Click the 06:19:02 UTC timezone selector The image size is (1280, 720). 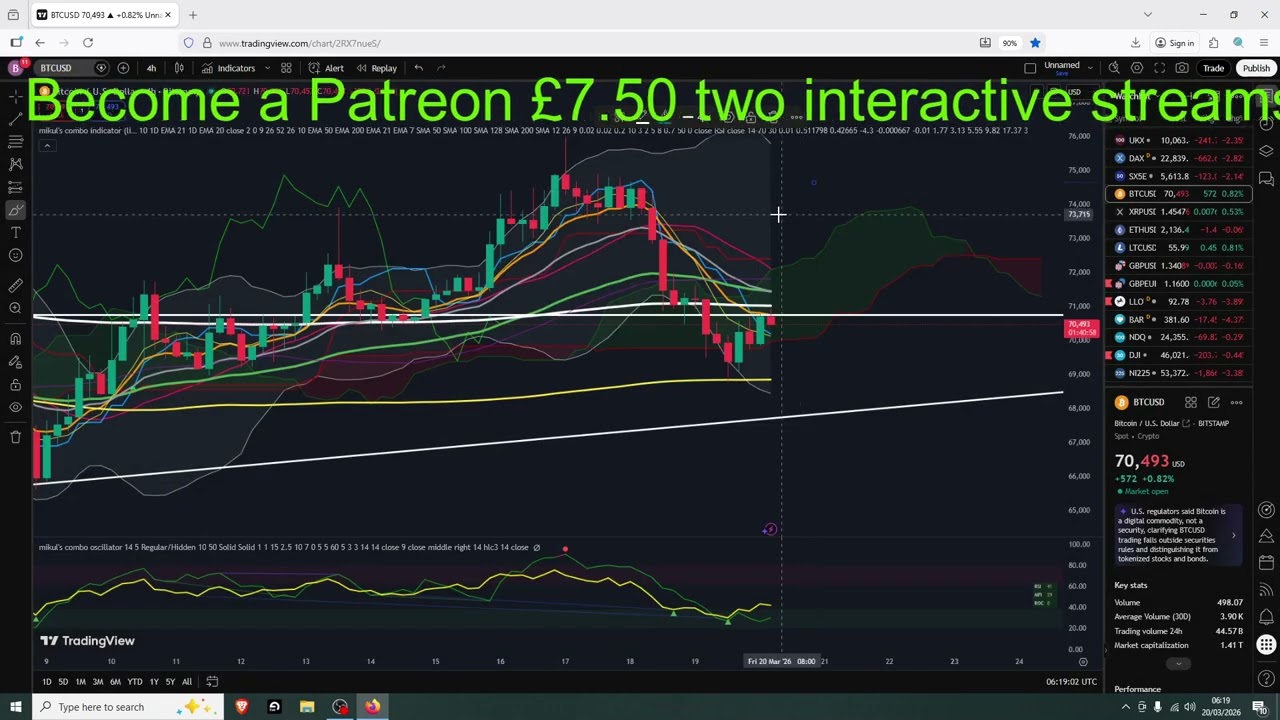click(1071, 682)
